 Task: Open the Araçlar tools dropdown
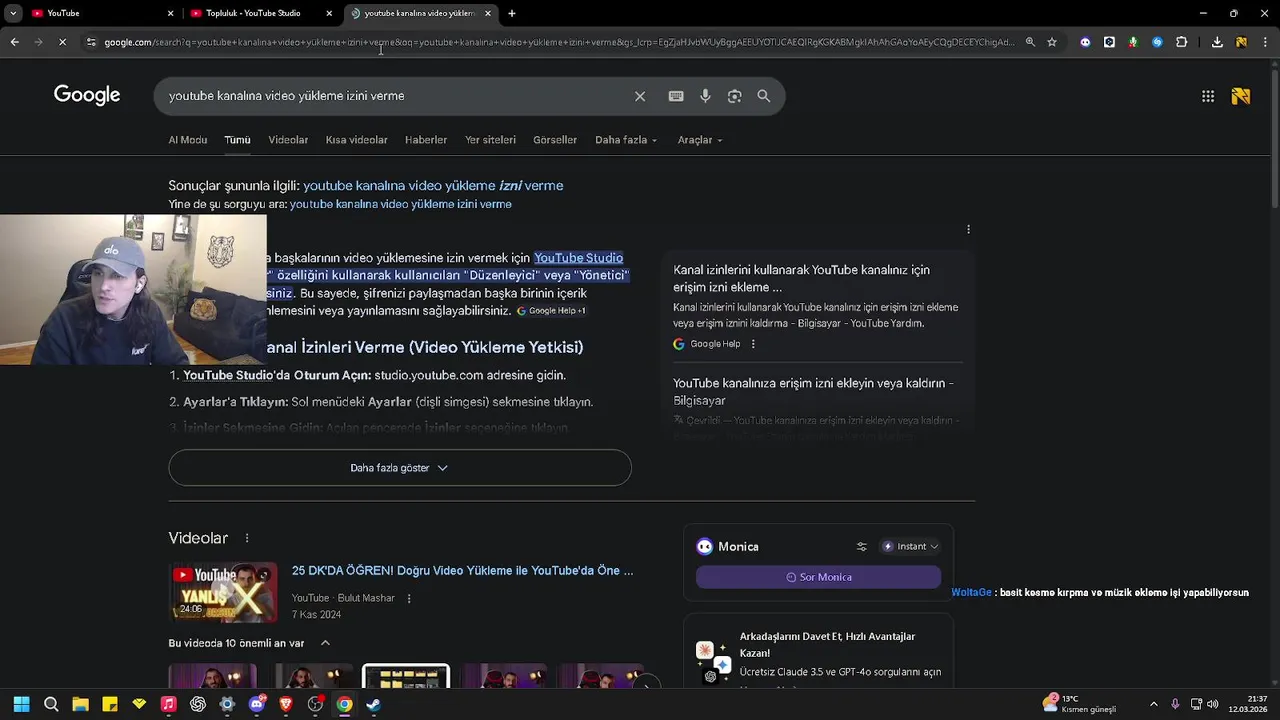700,140
